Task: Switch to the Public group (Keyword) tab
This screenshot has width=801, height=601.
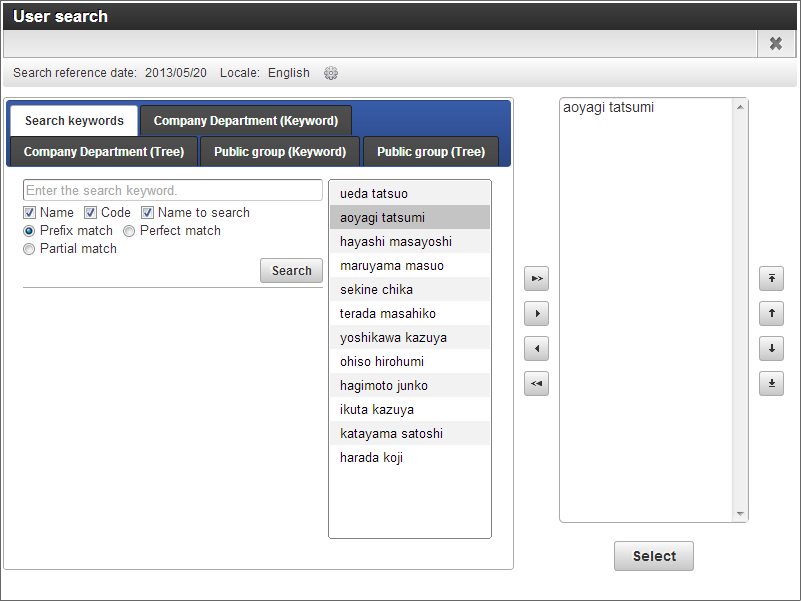Action: [280, 152]
